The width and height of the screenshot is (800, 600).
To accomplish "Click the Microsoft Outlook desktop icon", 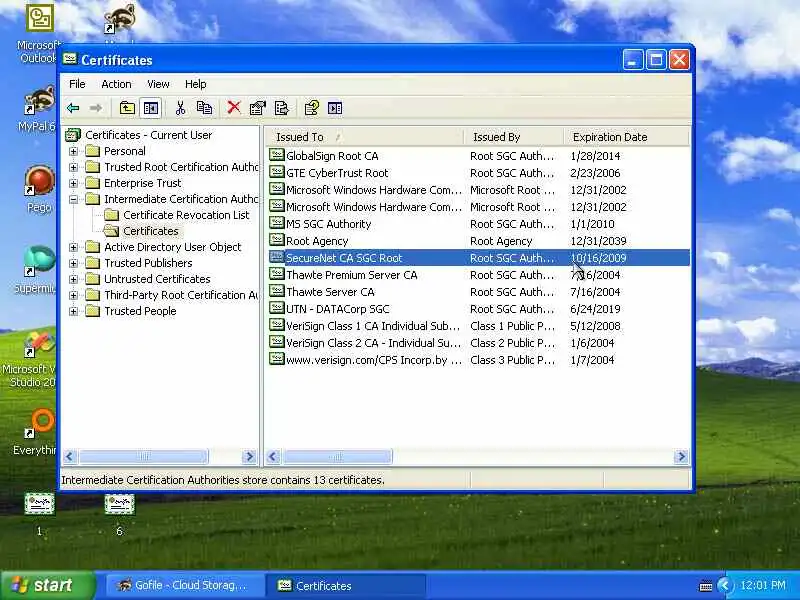I will pyautogui.click(x=39, y=19).
